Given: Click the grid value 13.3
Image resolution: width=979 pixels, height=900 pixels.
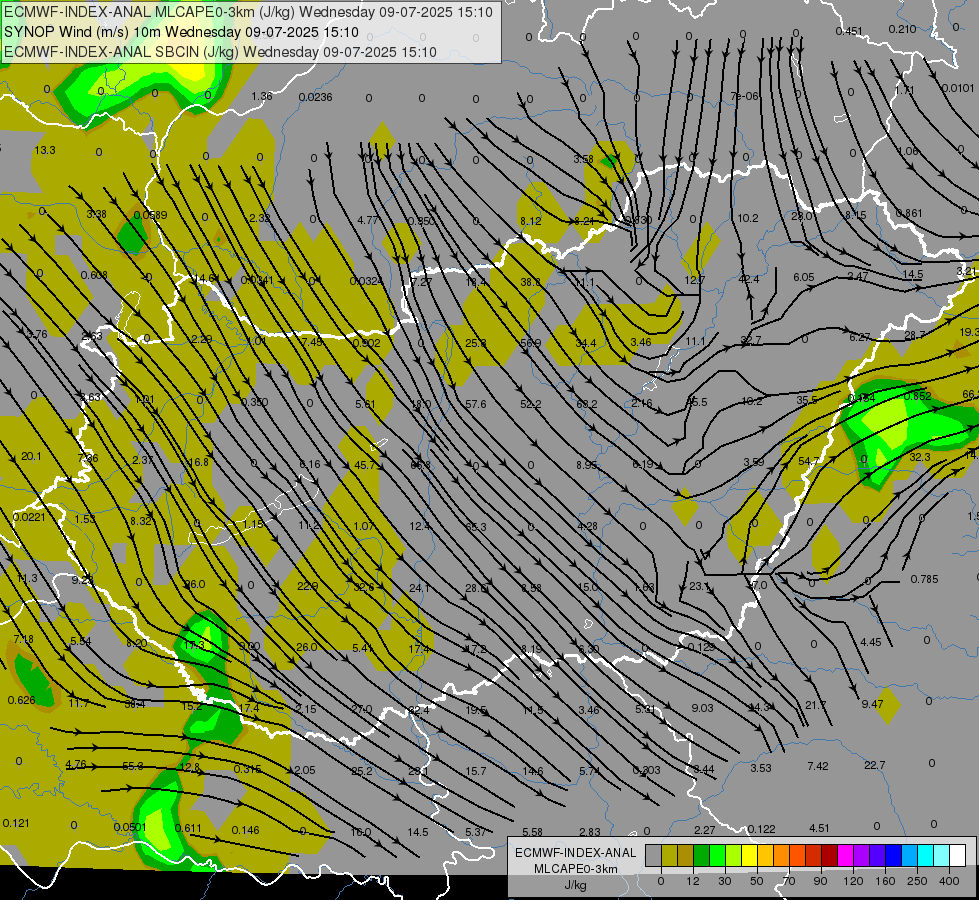Looking at the screenshot, I should 45,151.
